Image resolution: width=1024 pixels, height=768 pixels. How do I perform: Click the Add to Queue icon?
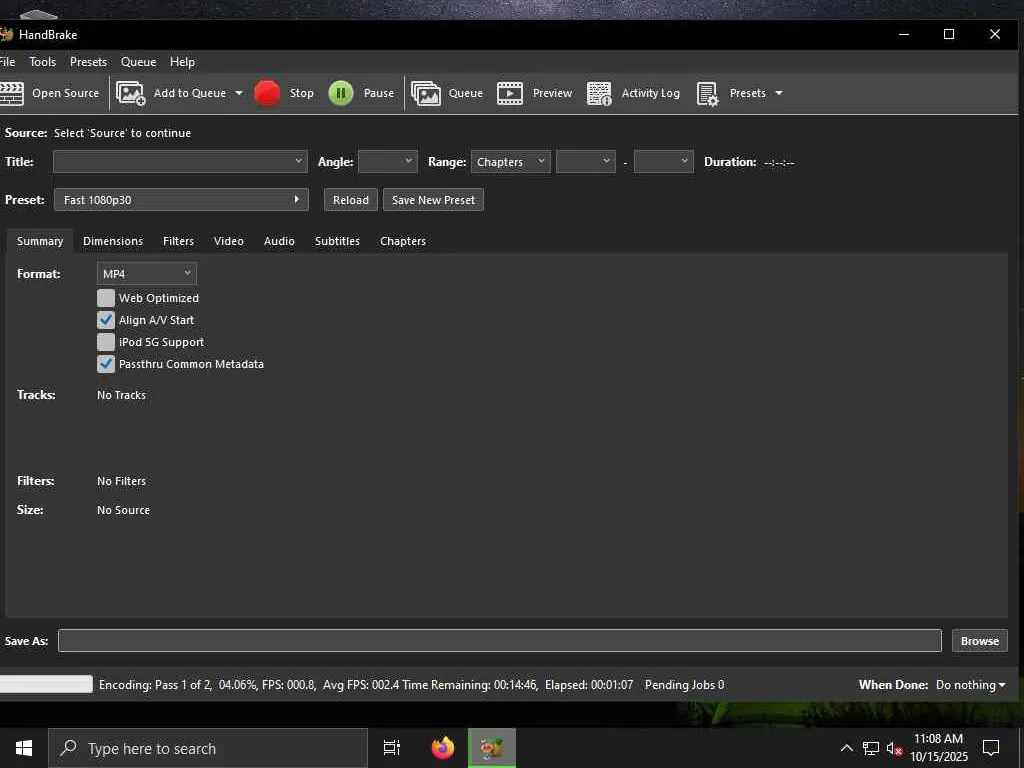click(131, 93)
